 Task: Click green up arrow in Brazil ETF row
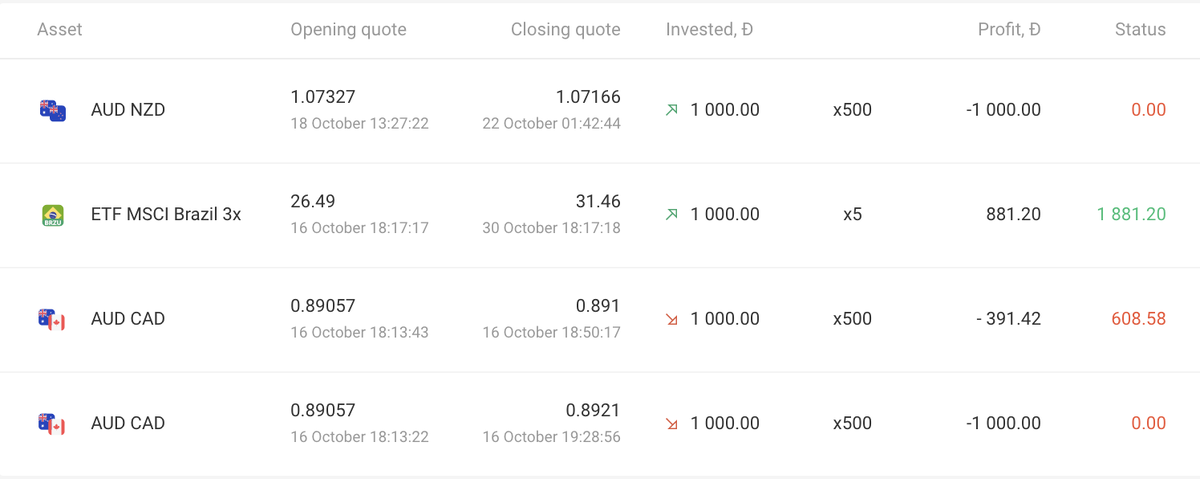672,214
